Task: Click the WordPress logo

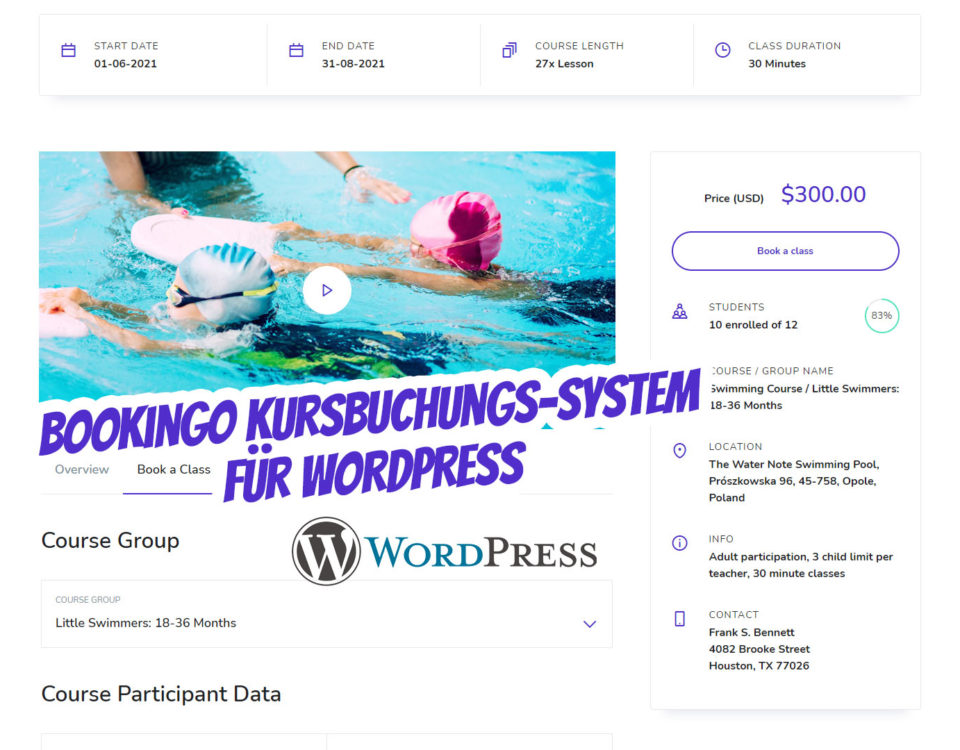Action: pyautogui.click(x=444, y=551)
